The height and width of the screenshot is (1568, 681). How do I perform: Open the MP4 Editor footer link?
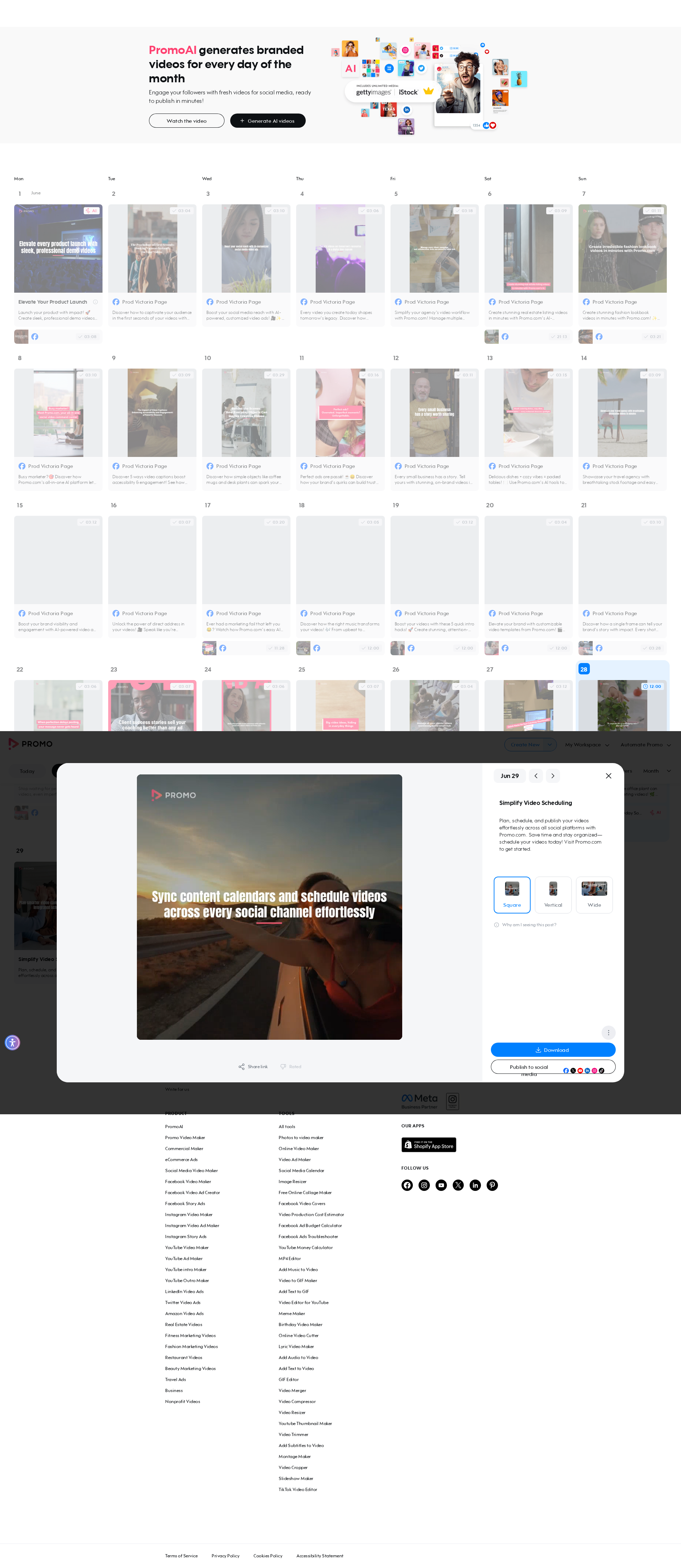point(290,1258)
